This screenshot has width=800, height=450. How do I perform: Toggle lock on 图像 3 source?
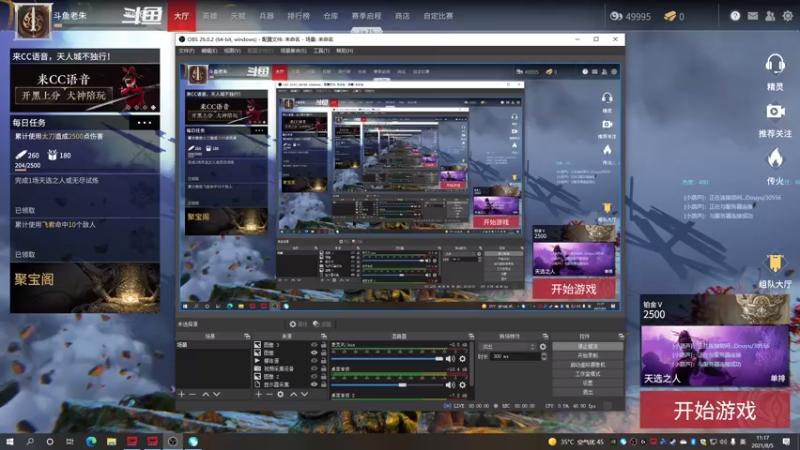pos(323,345)
